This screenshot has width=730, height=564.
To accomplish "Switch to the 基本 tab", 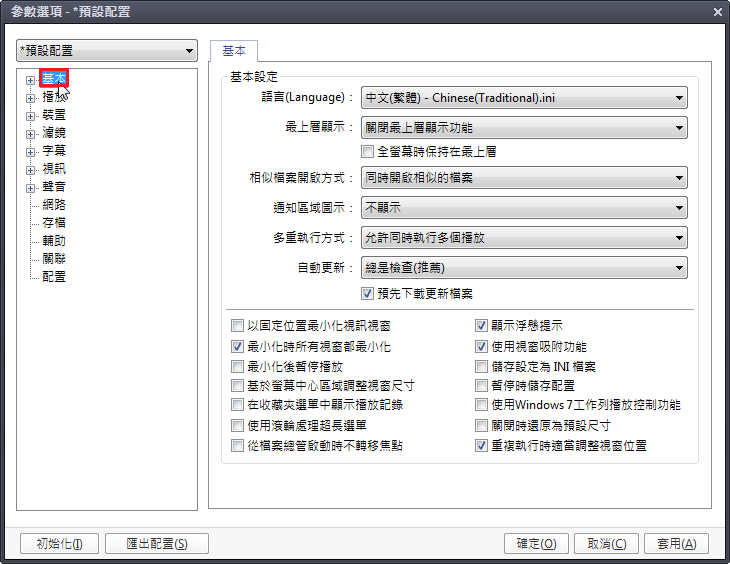I will (234, 51).
